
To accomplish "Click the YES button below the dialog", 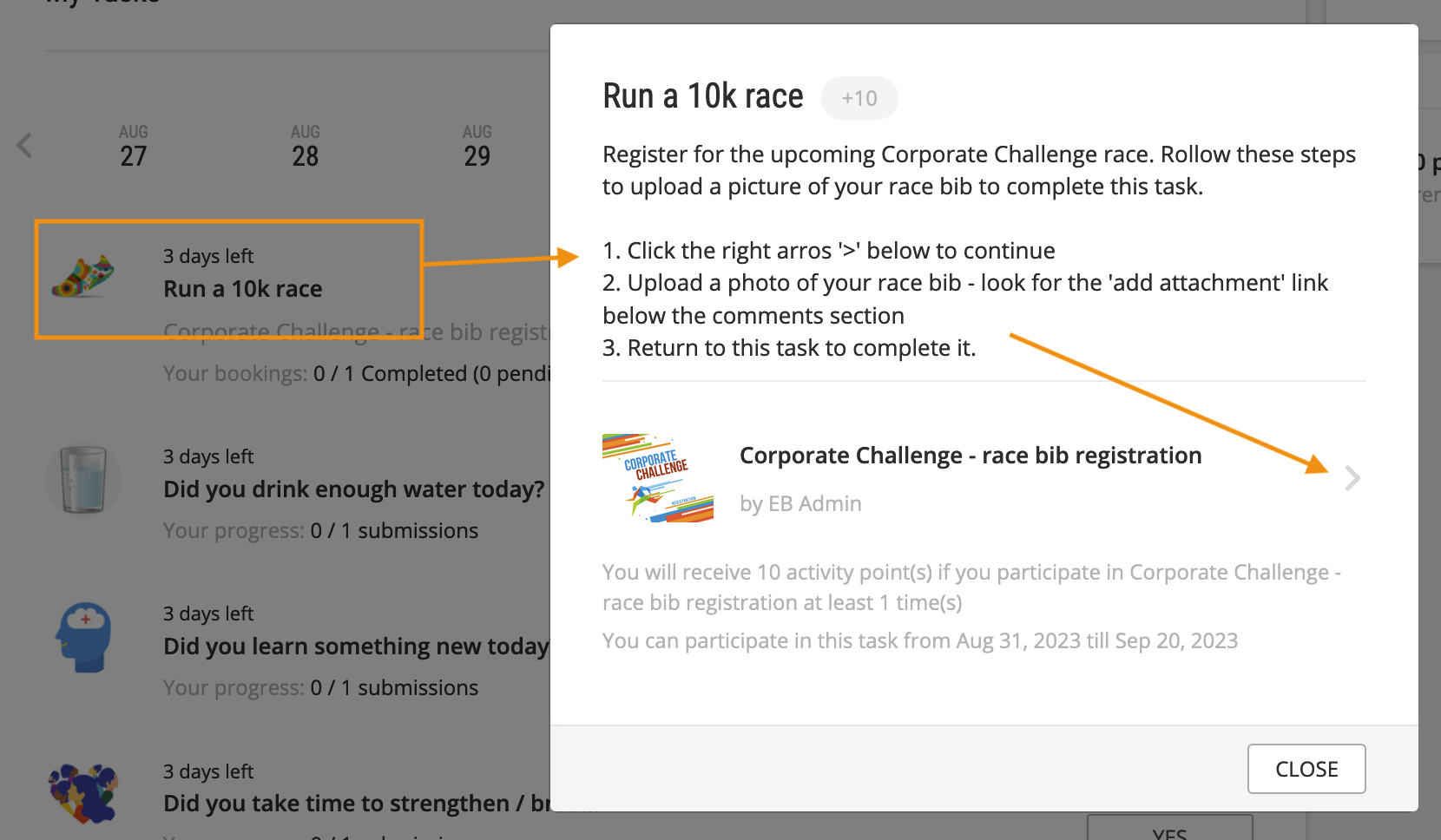I will click(x=1169, y=828).
